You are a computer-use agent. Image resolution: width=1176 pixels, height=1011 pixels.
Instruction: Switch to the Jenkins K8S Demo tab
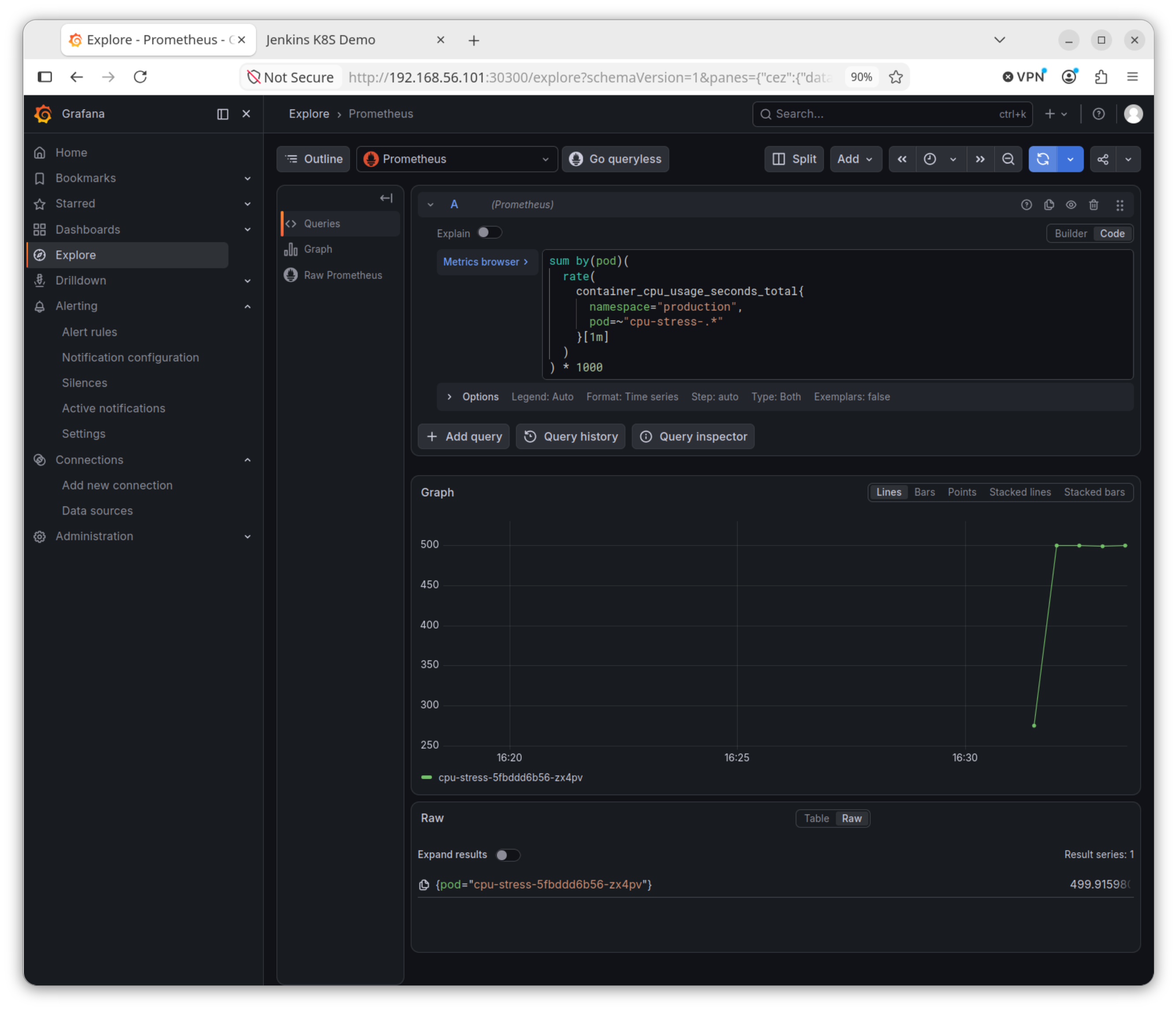(355, 40)
